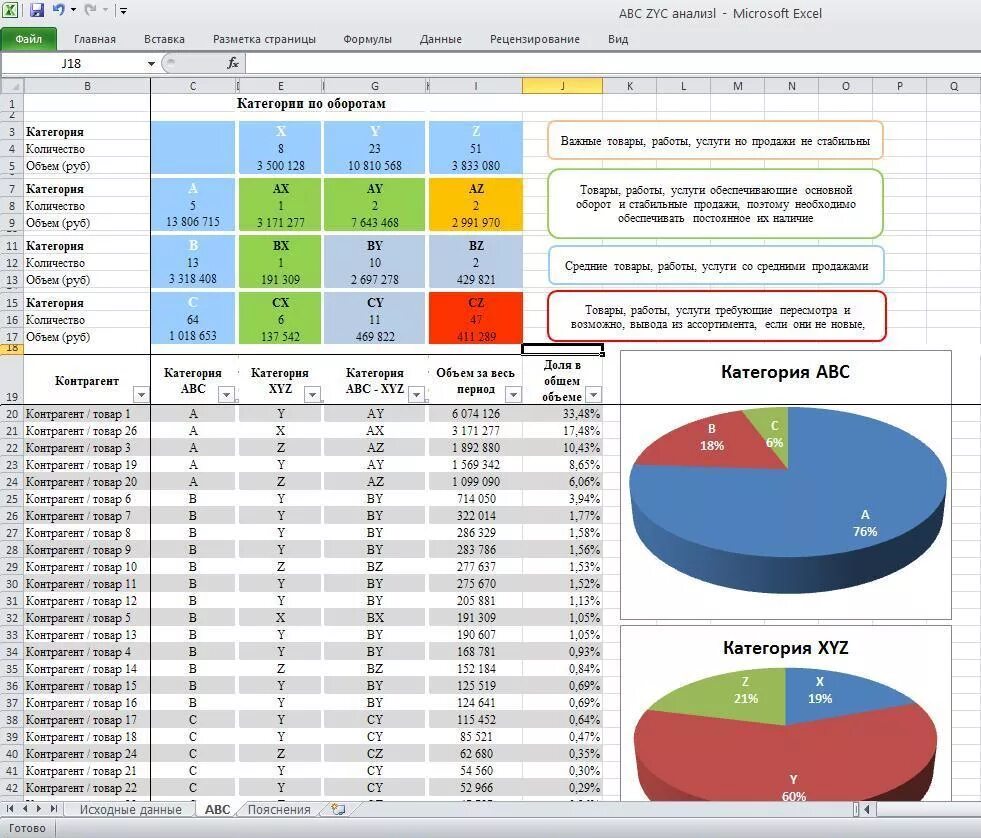Image resolution: width=981 pixels, height=838 pixels.
Task: Click the Insert Function fx icon
Action: [x=233, y=63]
